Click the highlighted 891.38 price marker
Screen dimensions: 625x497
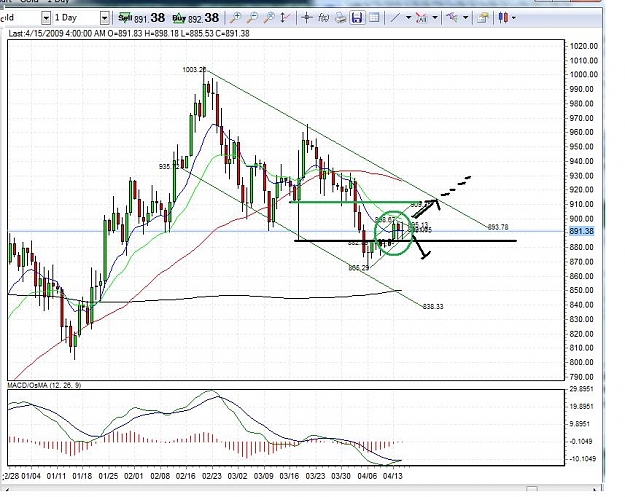click(582, 232)
